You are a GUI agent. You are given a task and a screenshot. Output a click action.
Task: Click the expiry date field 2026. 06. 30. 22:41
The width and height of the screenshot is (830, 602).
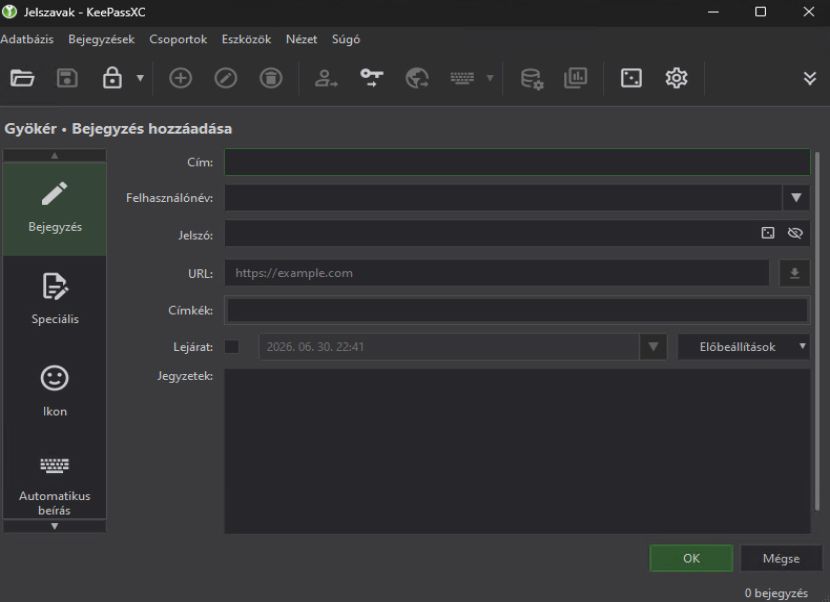[449, 347]
